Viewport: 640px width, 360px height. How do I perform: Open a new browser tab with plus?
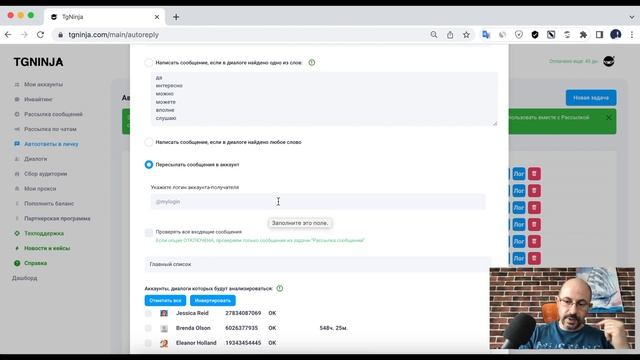pos(176,17)
